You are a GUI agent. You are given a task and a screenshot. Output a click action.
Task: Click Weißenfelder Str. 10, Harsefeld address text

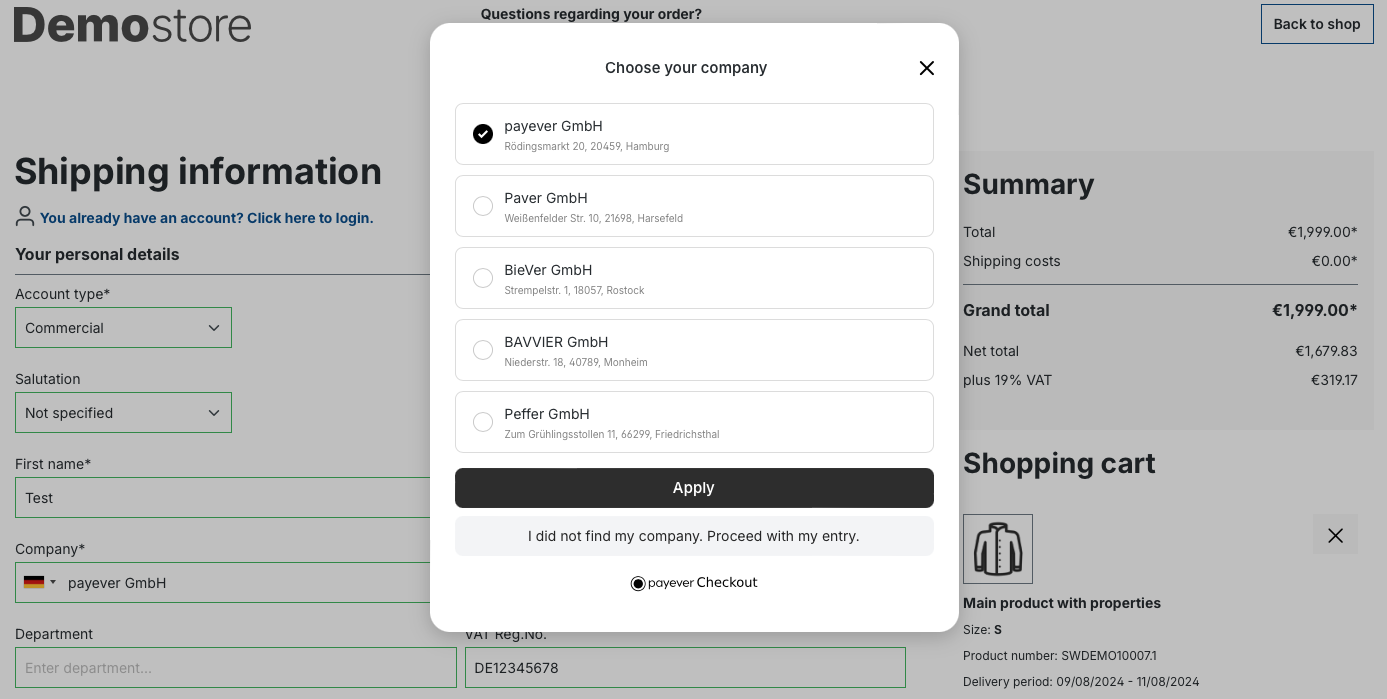point(594,218)
